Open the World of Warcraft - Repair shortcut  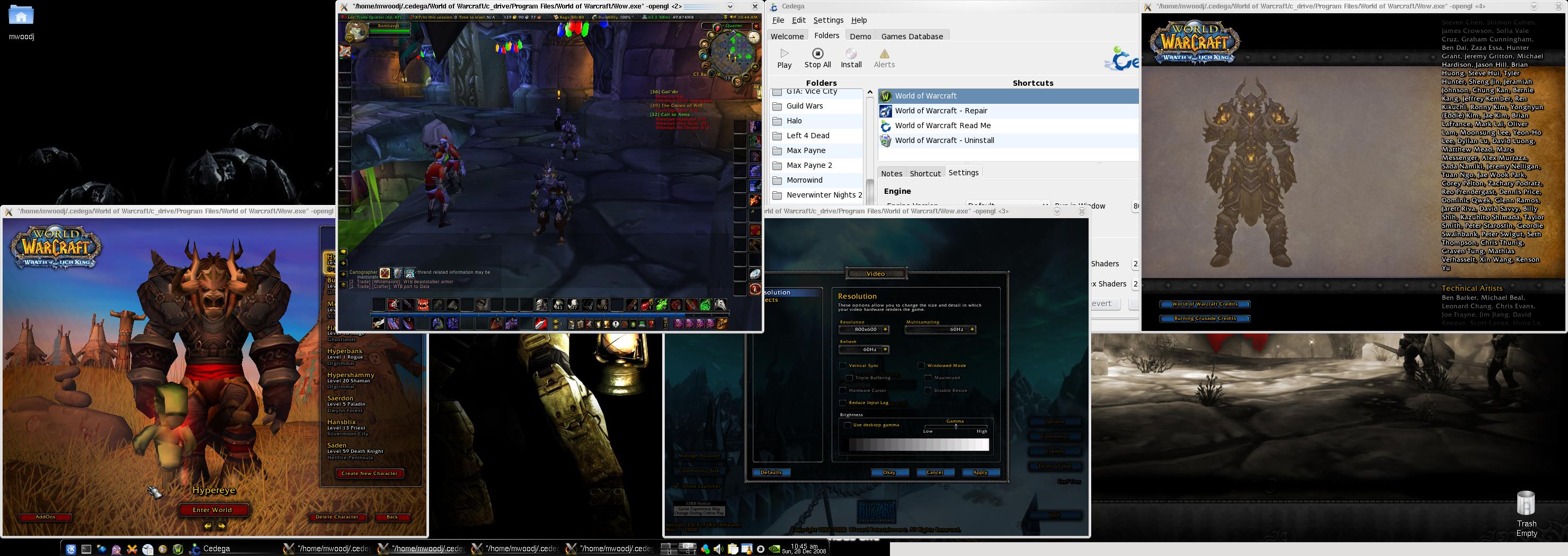tap(941, 111)
